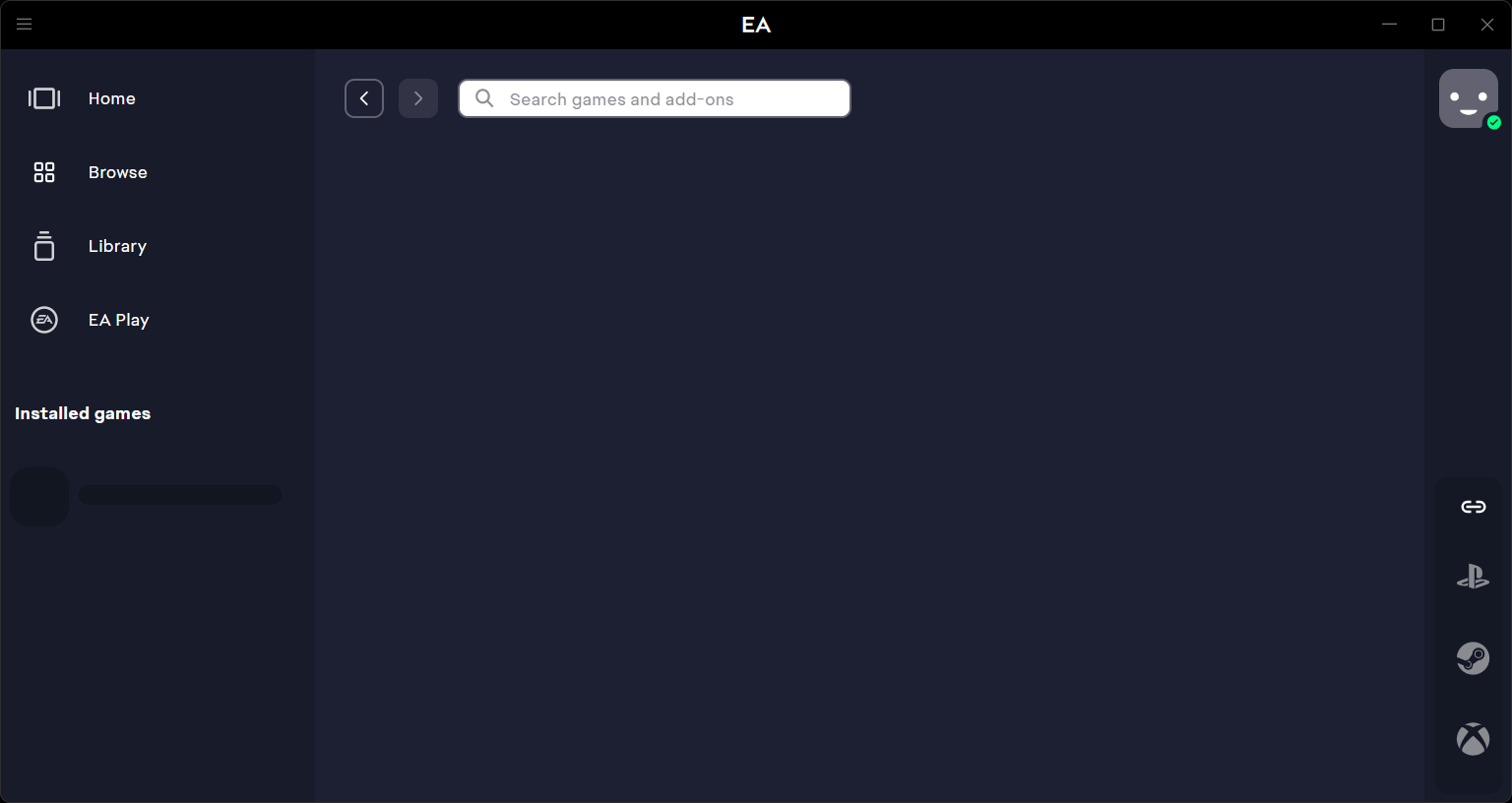1512x803 pixels.
Task: Click the forward navigation arrow
Action: tap(417, 98)
